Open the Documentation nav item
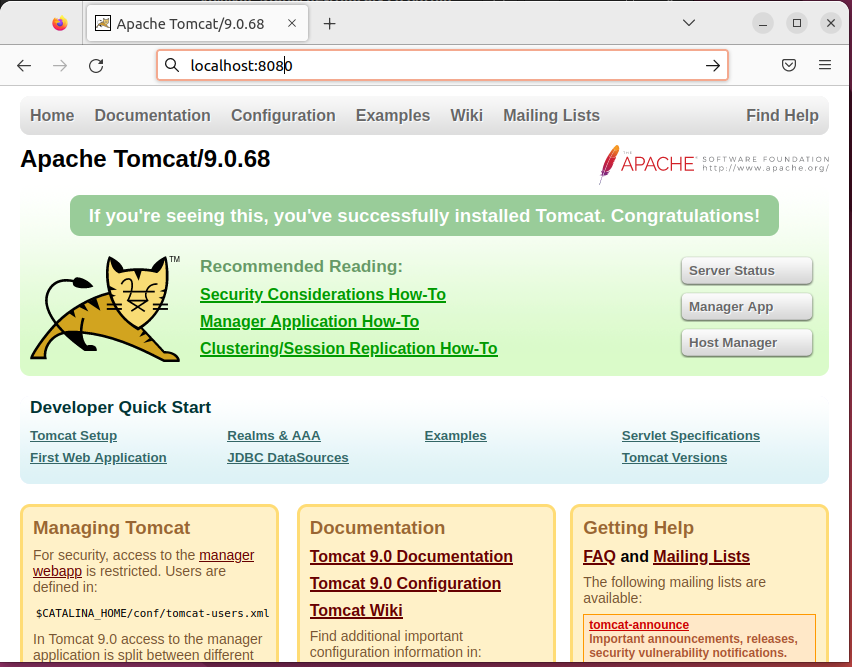 click(153, 115)
